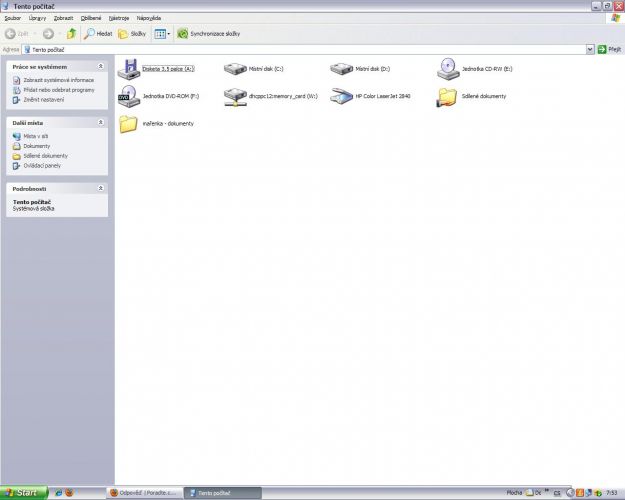
Task: Click Synchronizace složky toolbar button
Action: click(209, 34)
